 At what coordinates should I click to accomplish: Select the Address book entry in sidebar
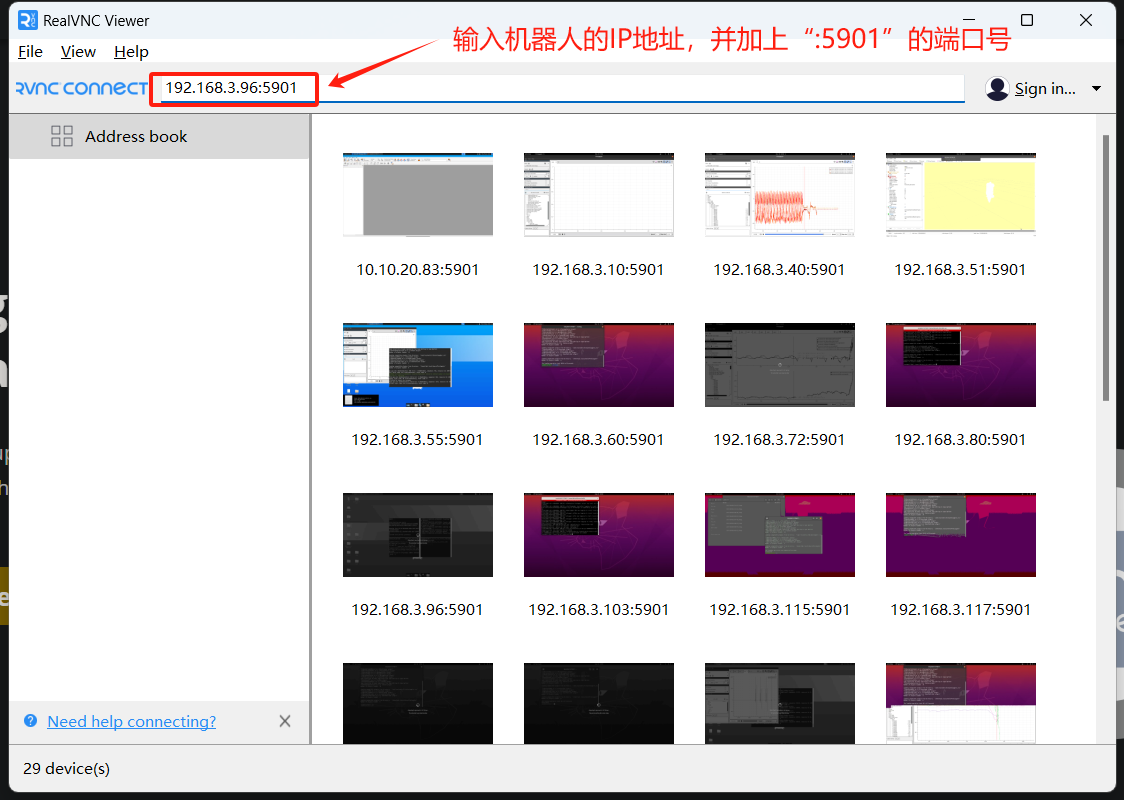(x=136, y=136)
